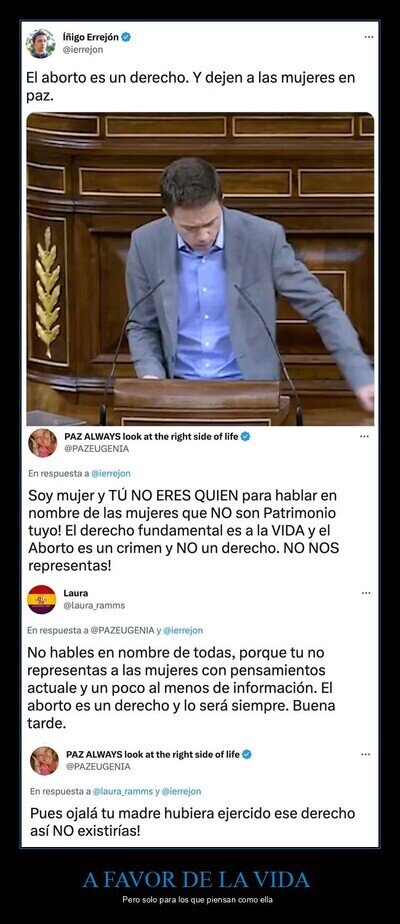The width and height of the screenshot is (400, 924).
Task: Open the video thumbnail of the speaker at the podium
Action: pos(200,269)
